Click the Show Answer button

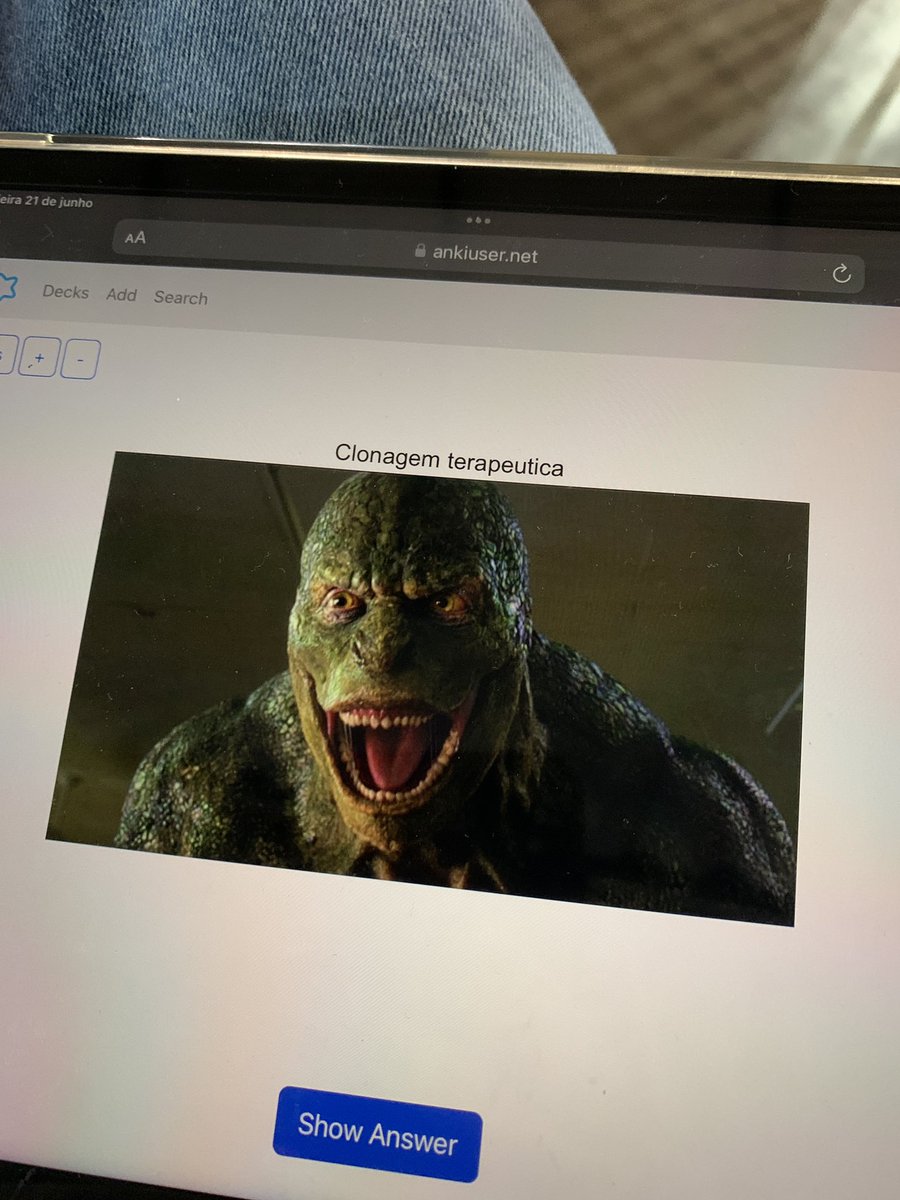[377, 1133]
